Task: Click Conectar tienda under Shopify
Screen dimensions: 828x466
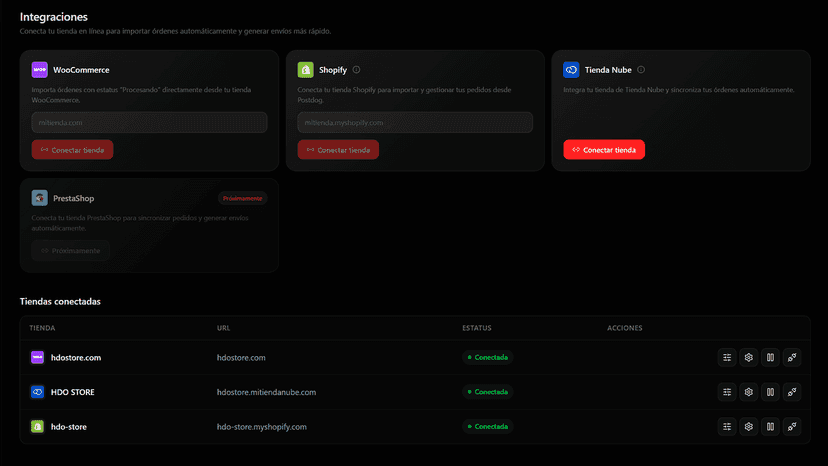Action: click(338, 150)
